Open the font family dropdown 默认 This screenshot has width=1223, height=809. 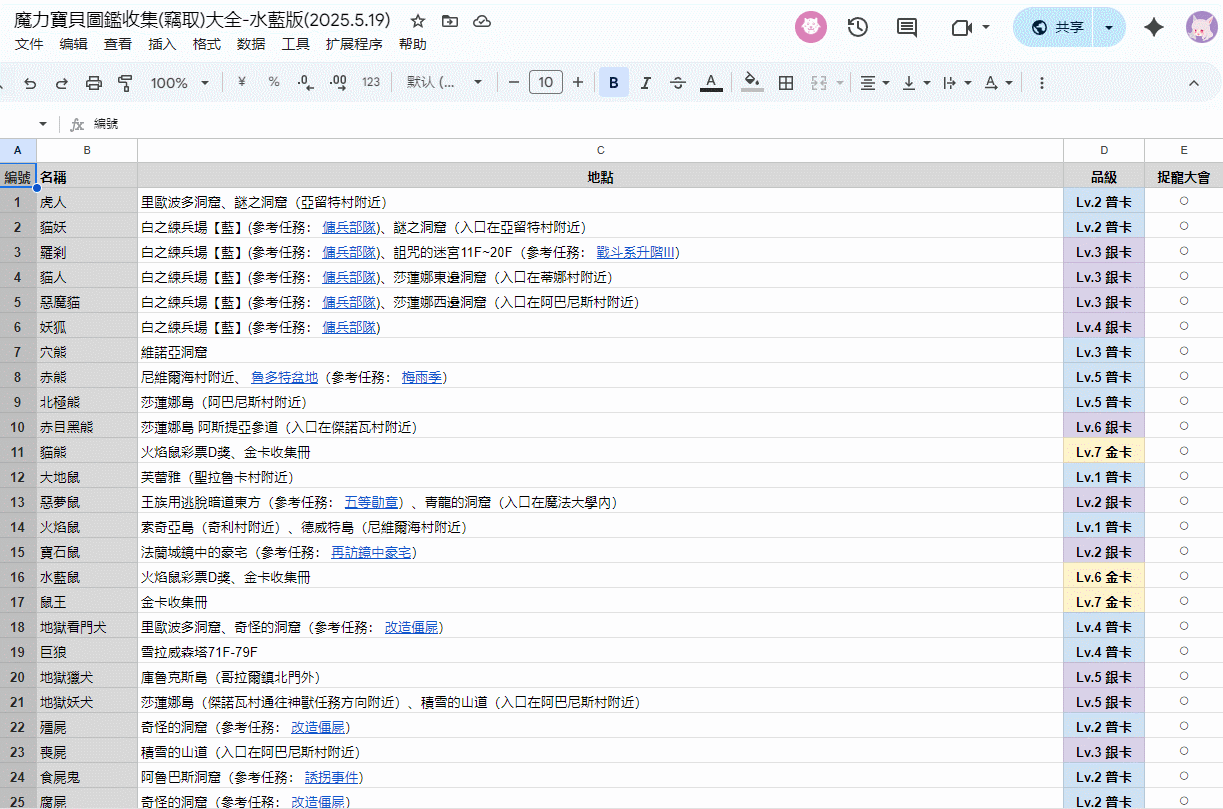pos(445,82)
